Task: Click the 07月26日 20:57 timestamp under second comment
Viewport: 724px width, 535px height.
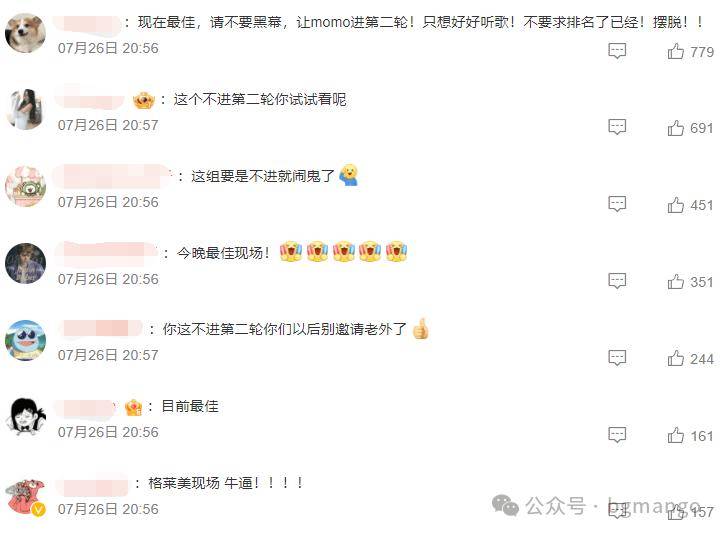Action: 108,125
